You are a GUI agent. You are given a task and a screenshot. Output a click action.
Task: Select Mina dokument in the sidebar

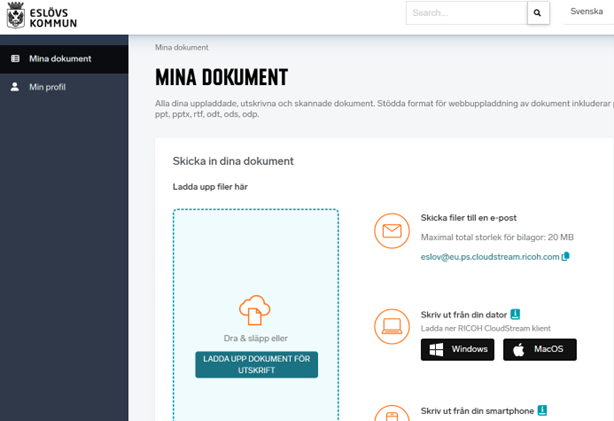click(60, 58)
